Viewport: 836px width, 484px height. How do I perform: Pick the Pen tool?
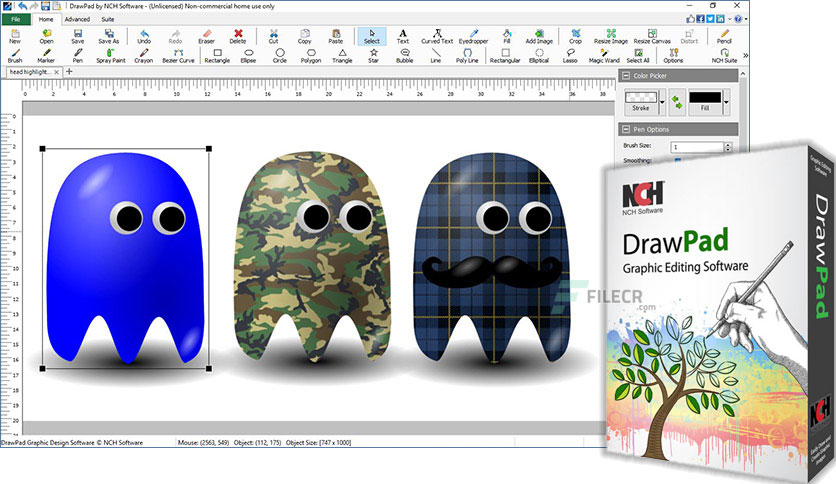(78, 56)
